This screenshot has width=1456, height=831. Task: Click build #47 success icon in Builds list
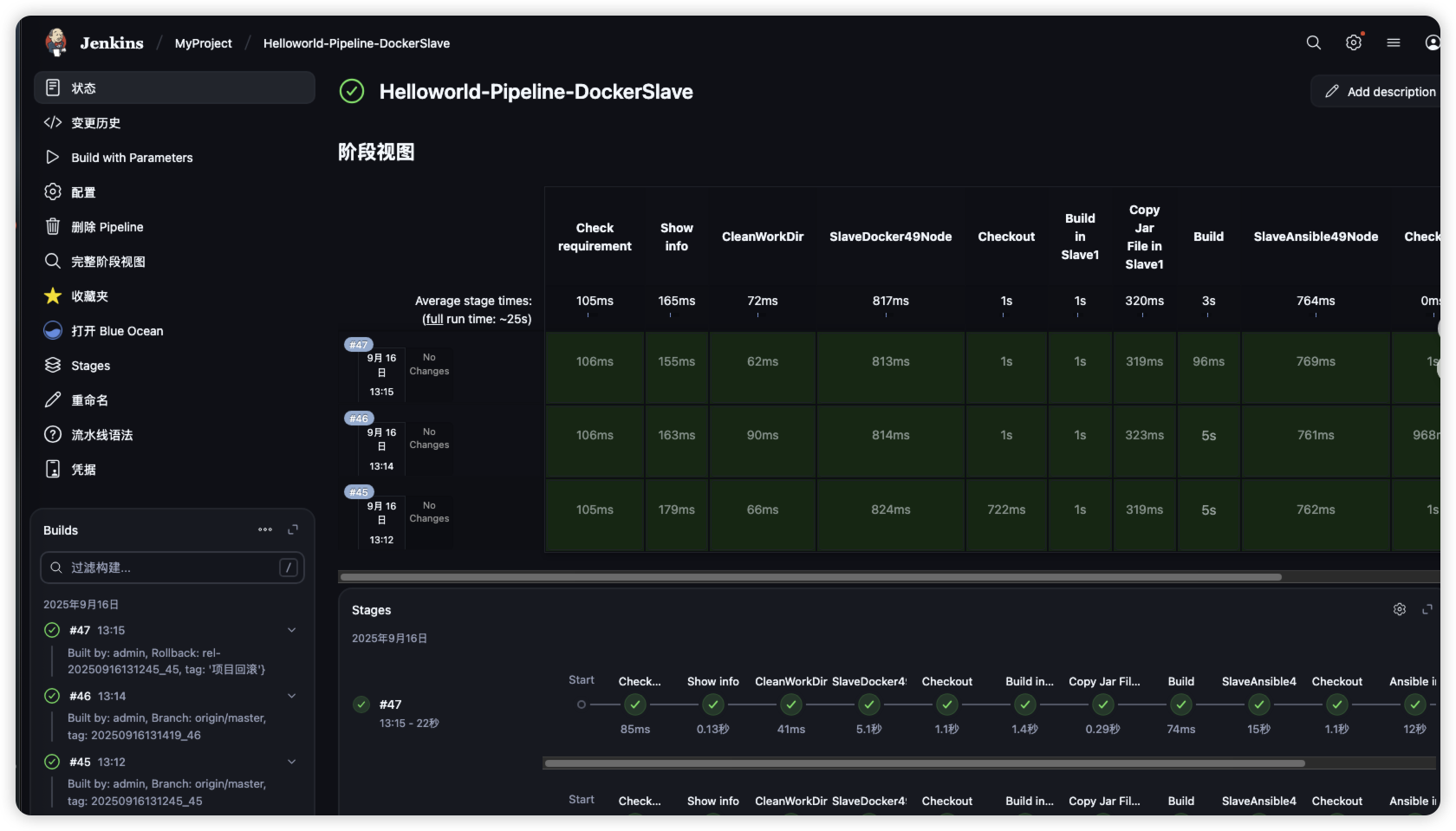click(x=52, y=630)
